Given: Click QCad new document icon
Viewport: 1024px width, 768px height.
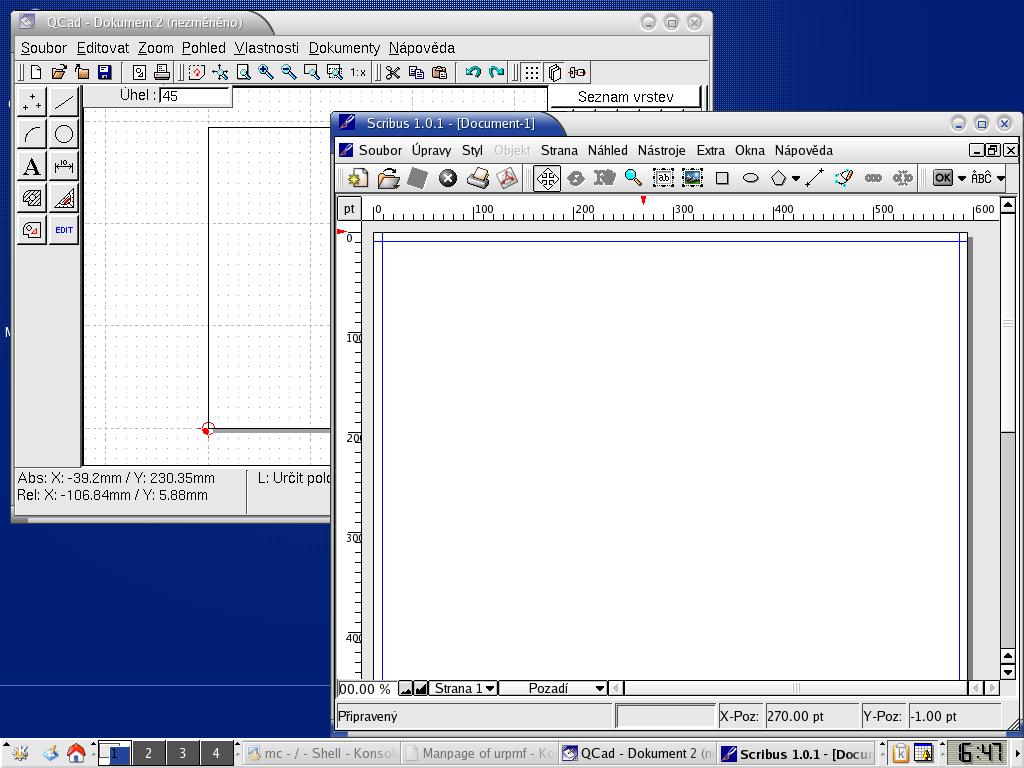Looking at the screenshot, I should (x=36, y=72).
